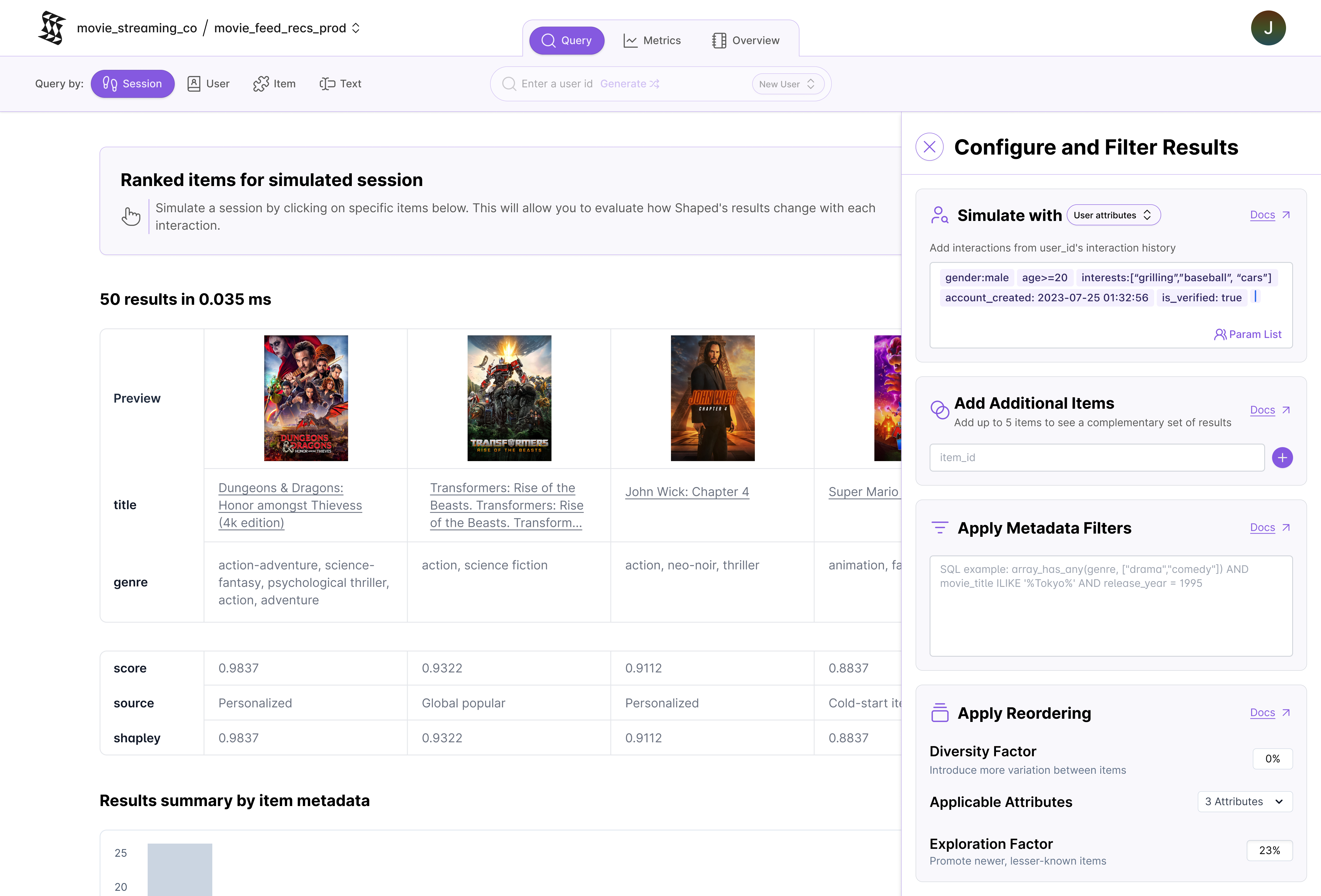Switch to the Overview tab
Screen dimensions: 1321x896
746,40
